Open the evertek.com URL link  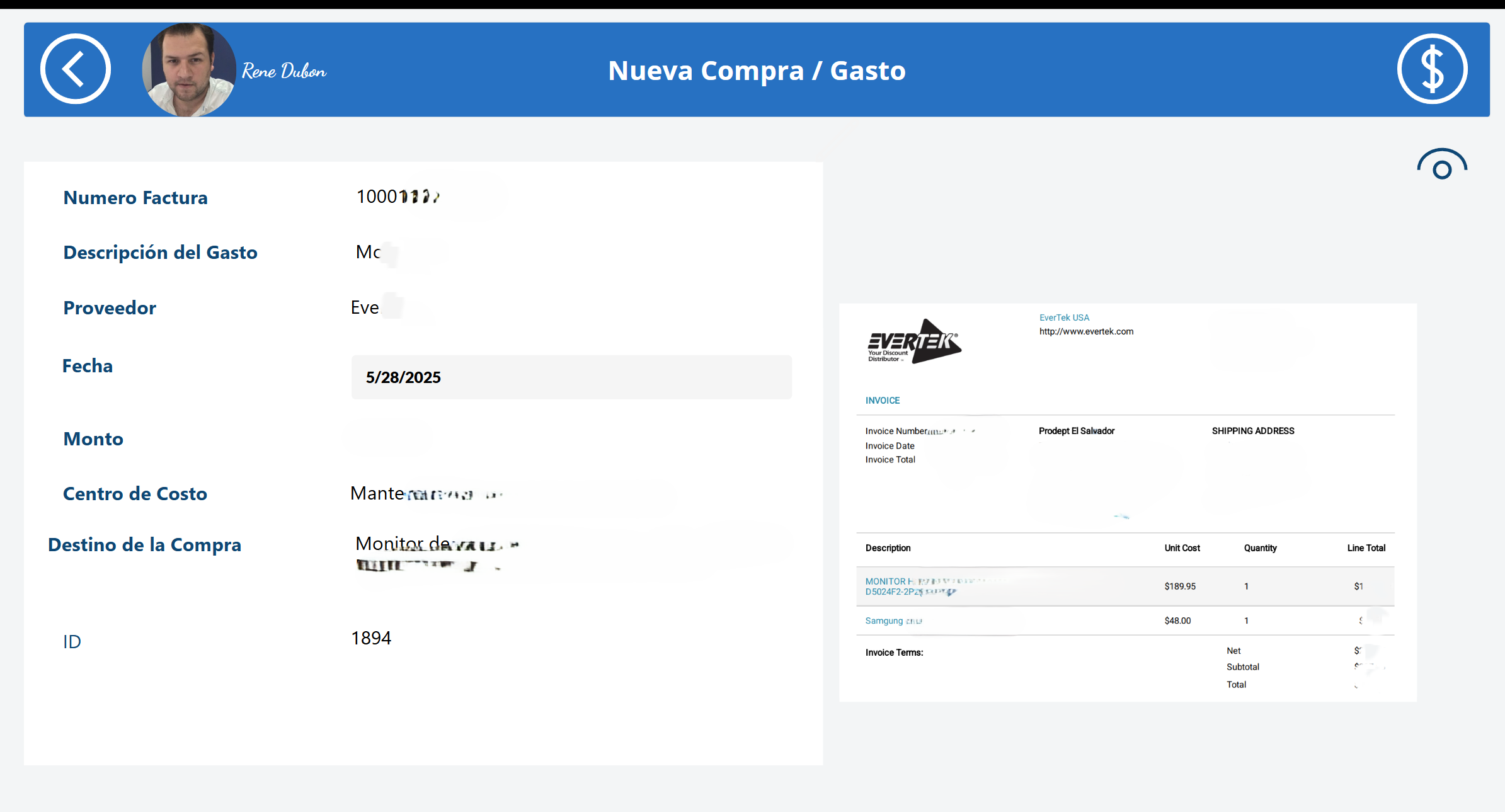point(1086,331)
